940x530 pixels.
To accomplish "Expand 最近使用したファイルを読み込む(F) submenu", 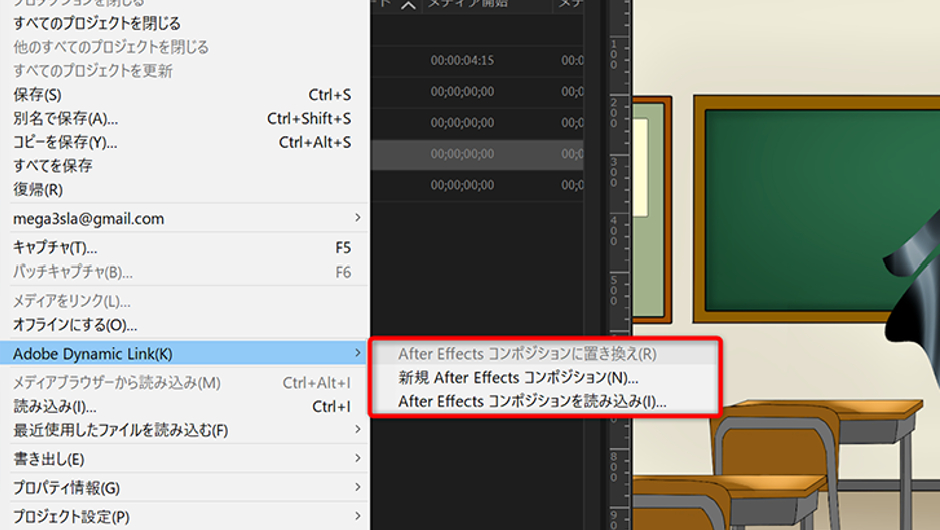I will [x=184, y=430].
